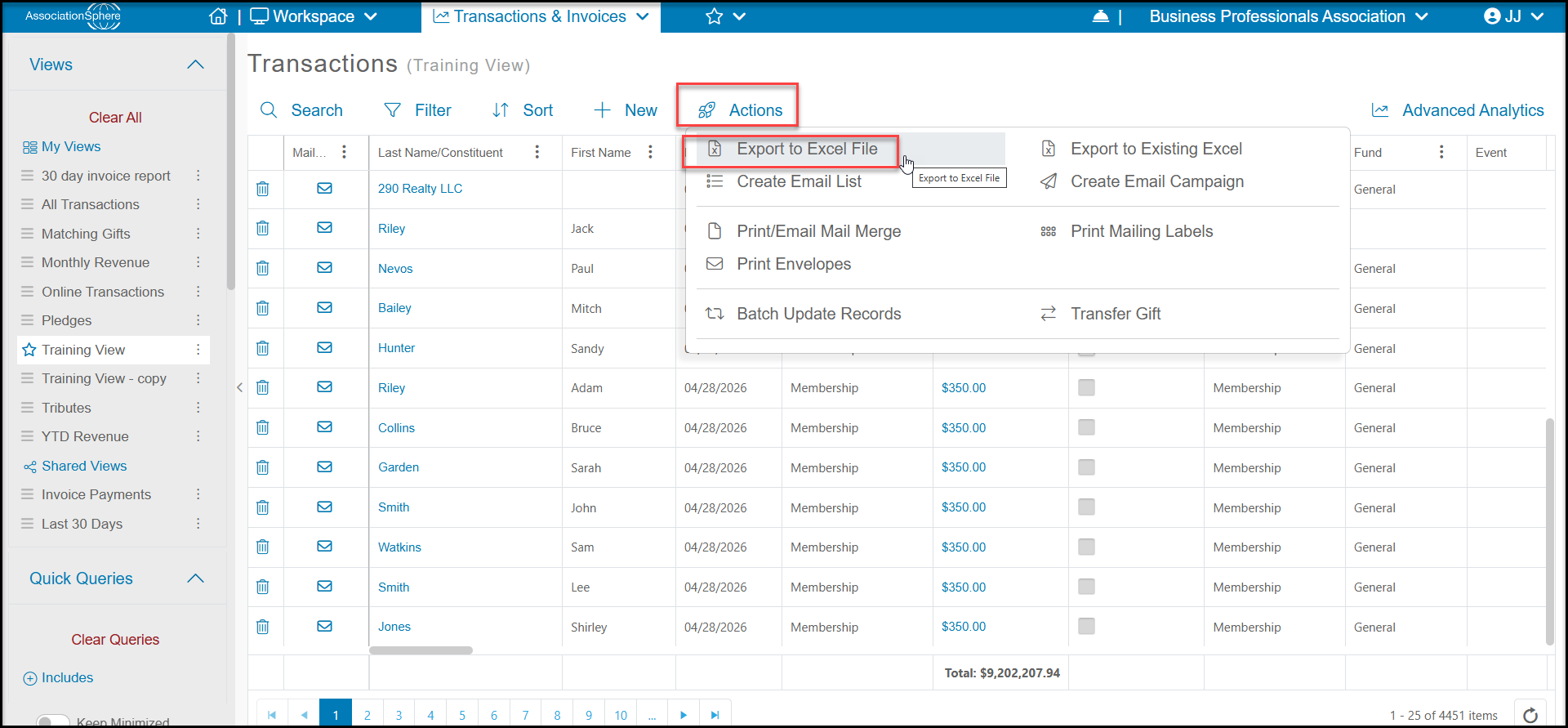1568x728 pixels.
Task: Open Business Professionals Association dropdown
Action: pyautogui.click(x=1288, y=16)
